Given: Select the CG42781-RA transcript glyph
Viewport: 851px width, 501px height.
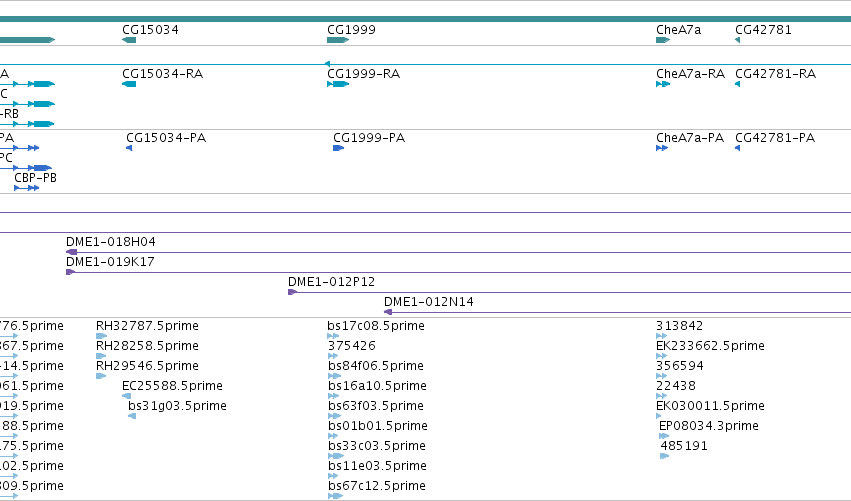Looking at the screenshot, I should (738, 84).
